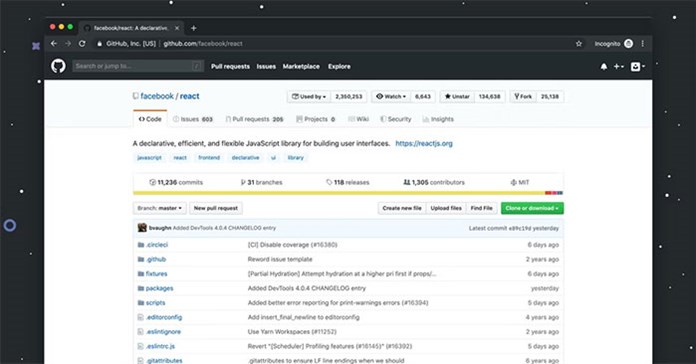
Task: Click the GitHub Octocat logo
Action: [58, 66]
